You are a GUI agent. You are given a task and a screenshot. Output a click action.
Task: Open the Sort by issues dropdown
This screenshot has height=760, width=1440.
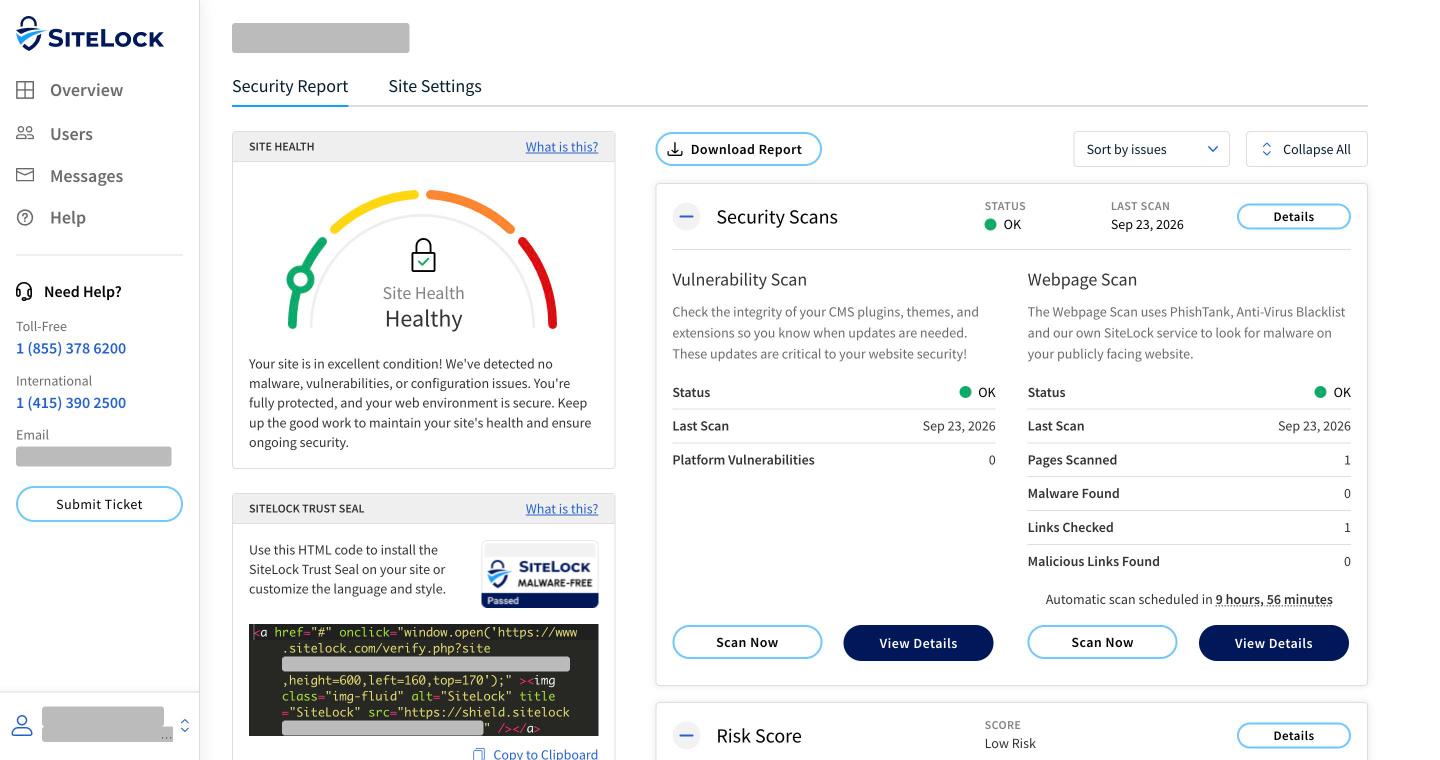point(1152,149)
